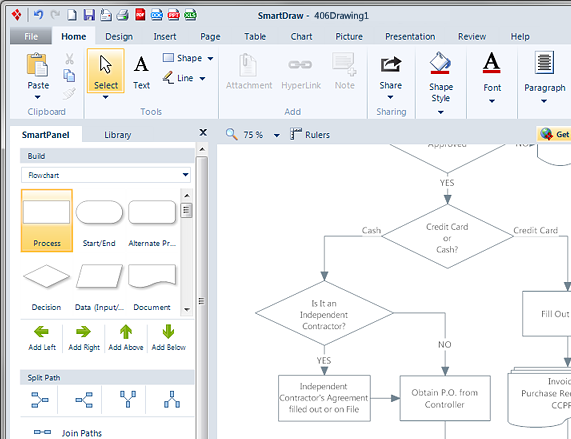Open the Library panel tab

pos(117,135)
